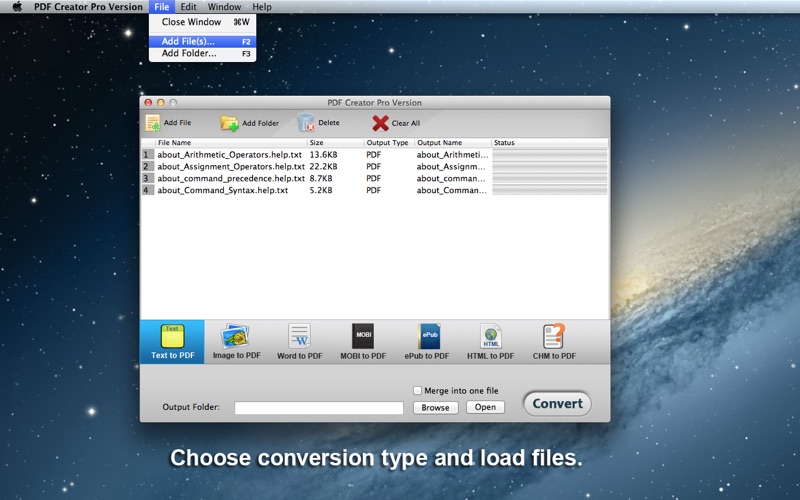Click the status progress bar of row 1
This screenshot has width=800, height=500.
[549, 155]
